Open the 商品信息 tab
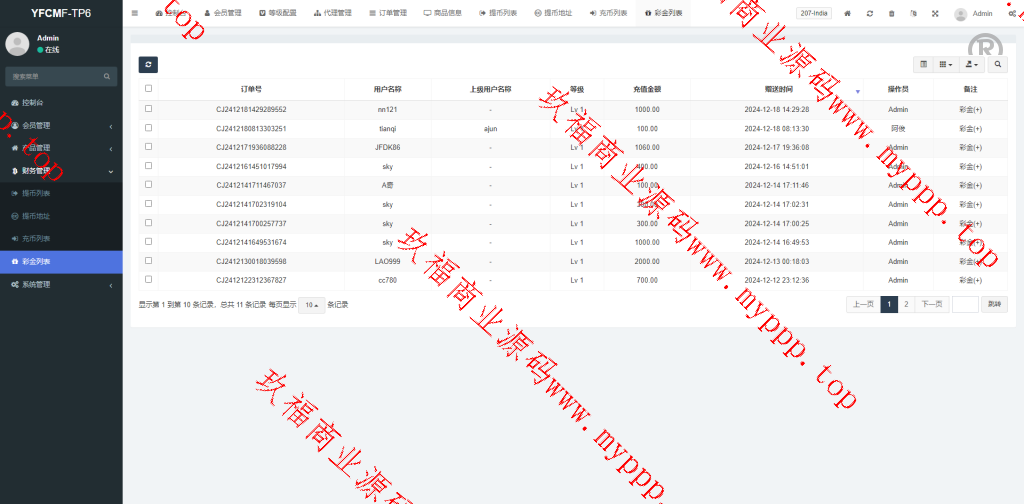The height and width of the screenshot is (504, 1024). [x=442, y=13]
